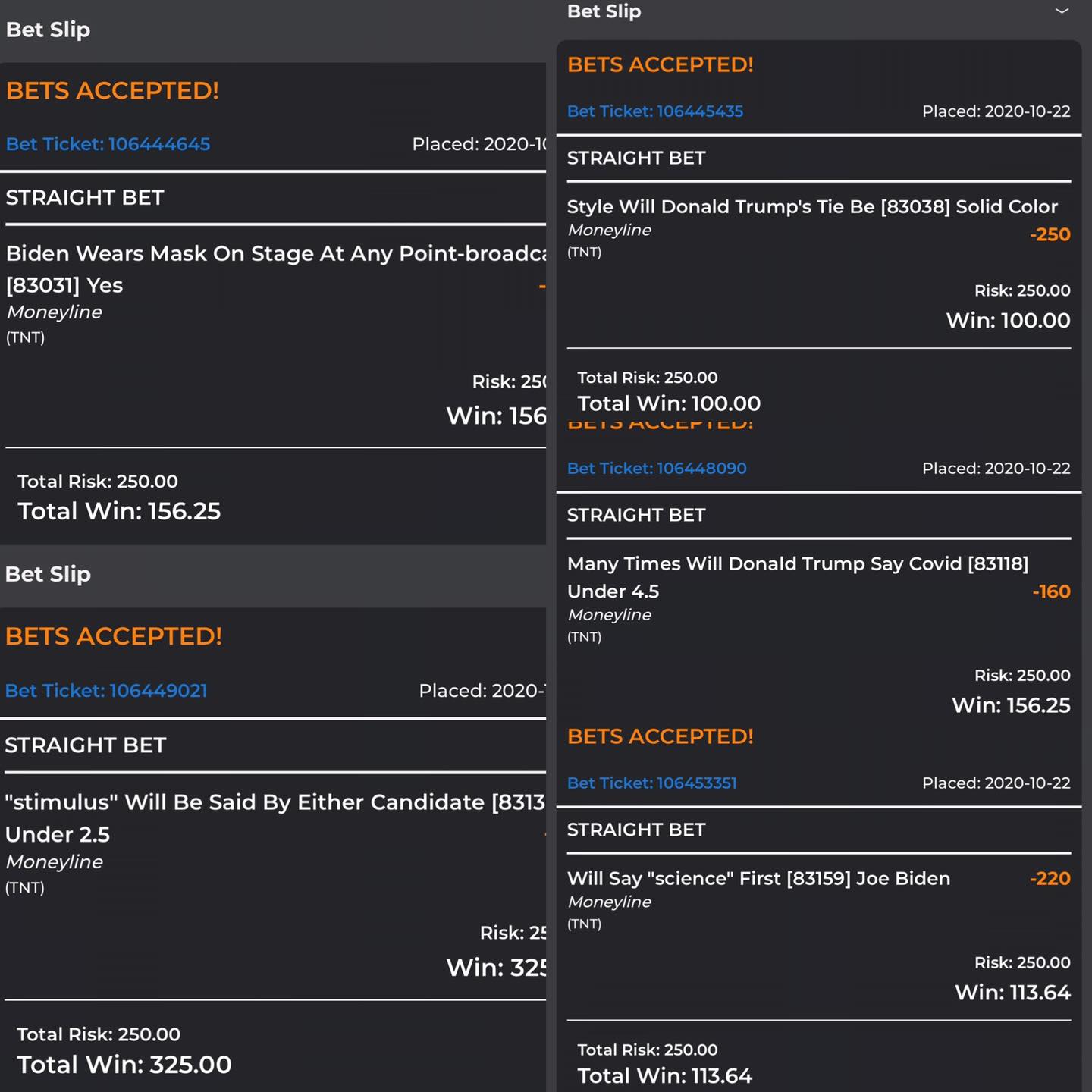Select the Biden Wears Mask bet description
Screen dimensions: 1092x1092
[x=276, y=269]
